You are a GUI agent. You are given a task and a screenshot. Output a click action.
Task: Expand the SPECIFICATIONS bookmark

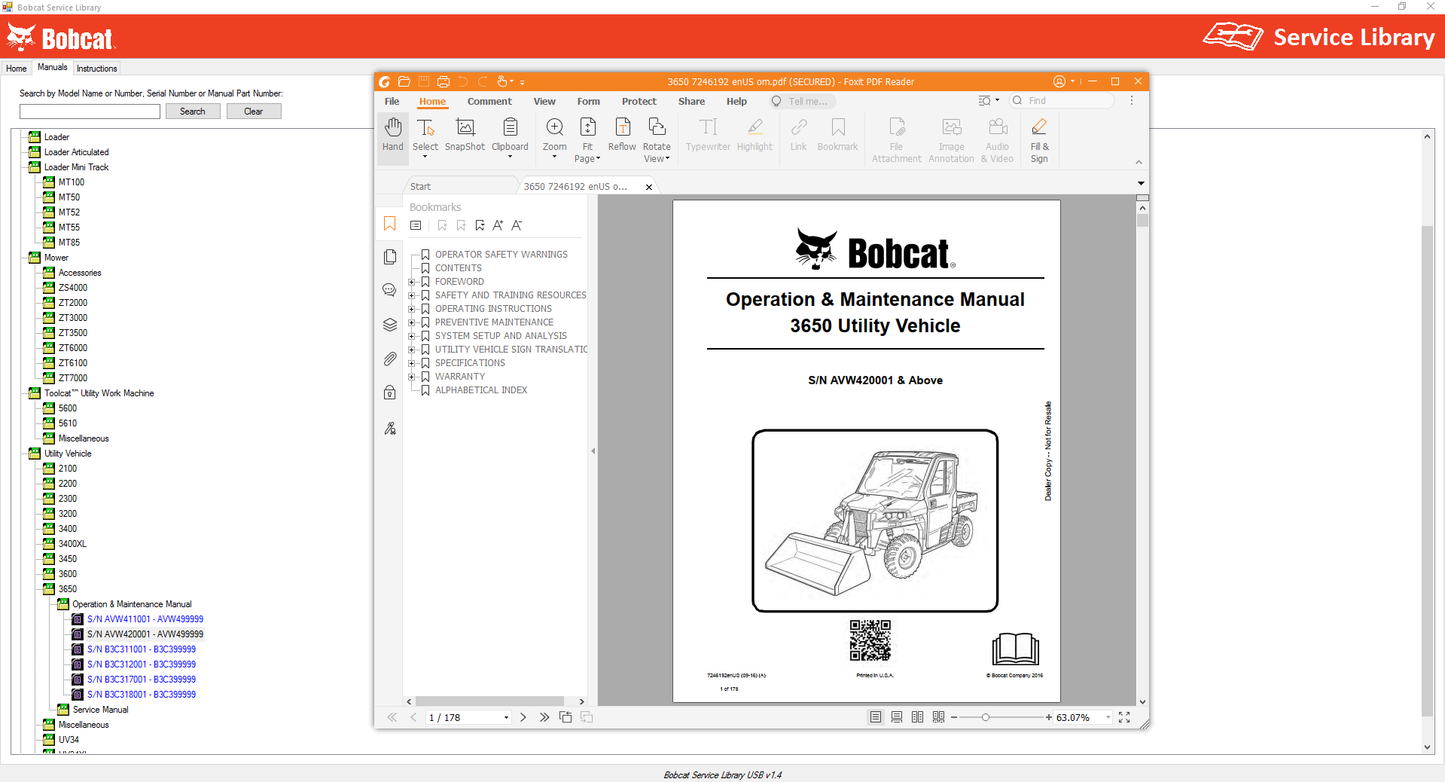pos(412,363)
